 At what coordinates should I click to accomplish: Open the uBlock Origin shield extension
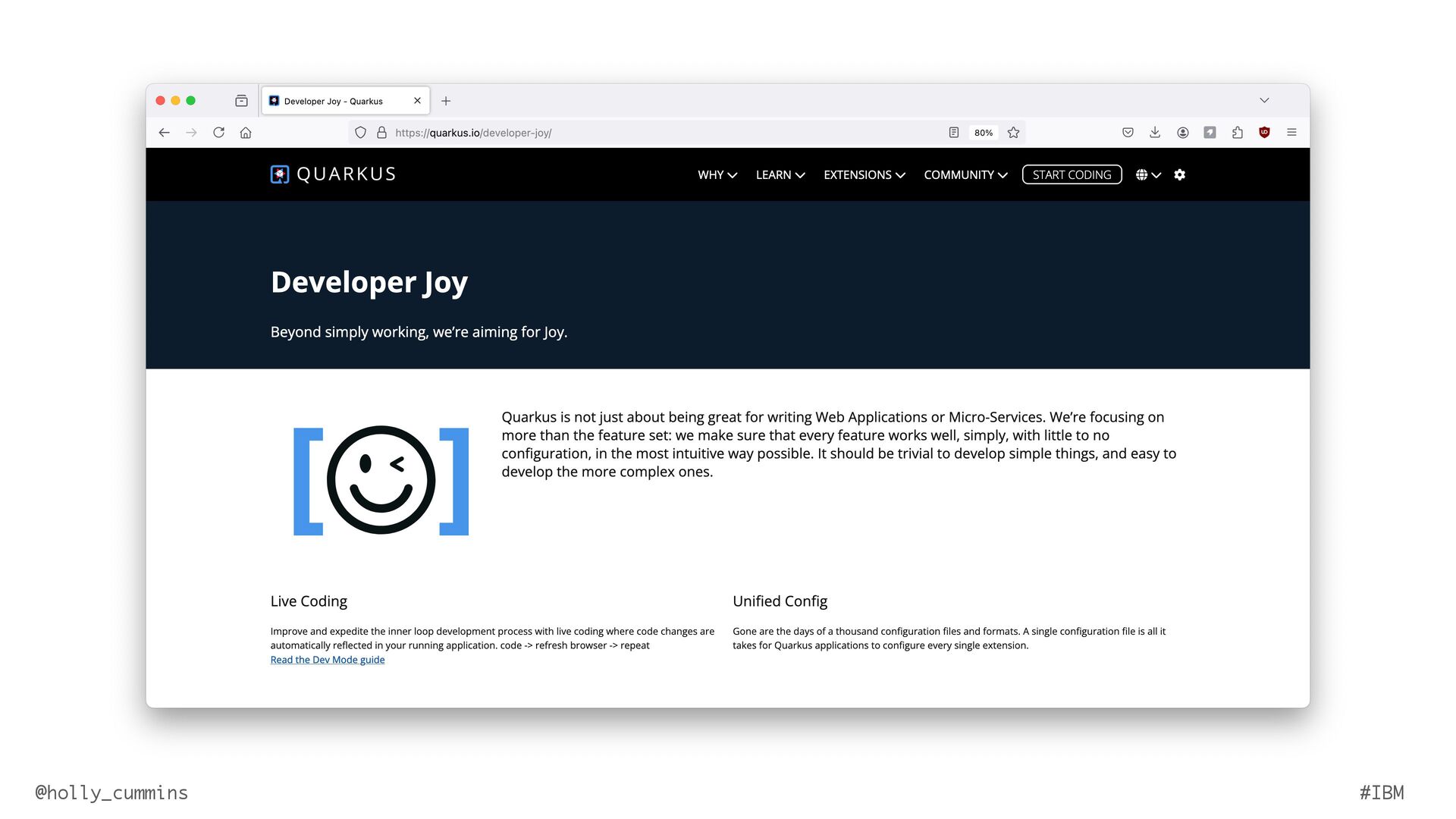(1264, 133)
